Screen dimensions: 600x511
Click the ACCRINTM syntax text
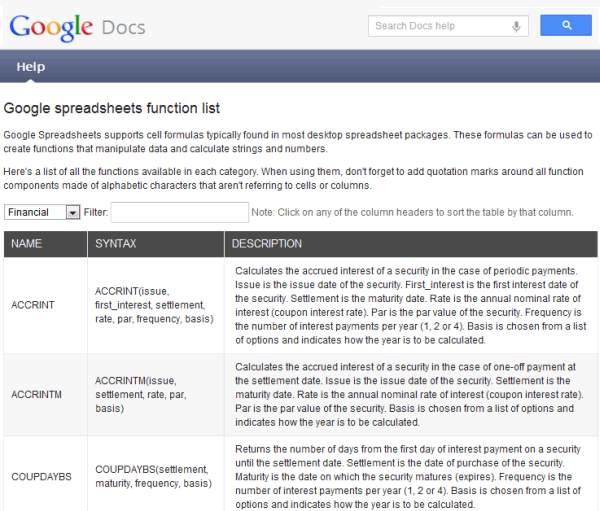click(141, 395)
